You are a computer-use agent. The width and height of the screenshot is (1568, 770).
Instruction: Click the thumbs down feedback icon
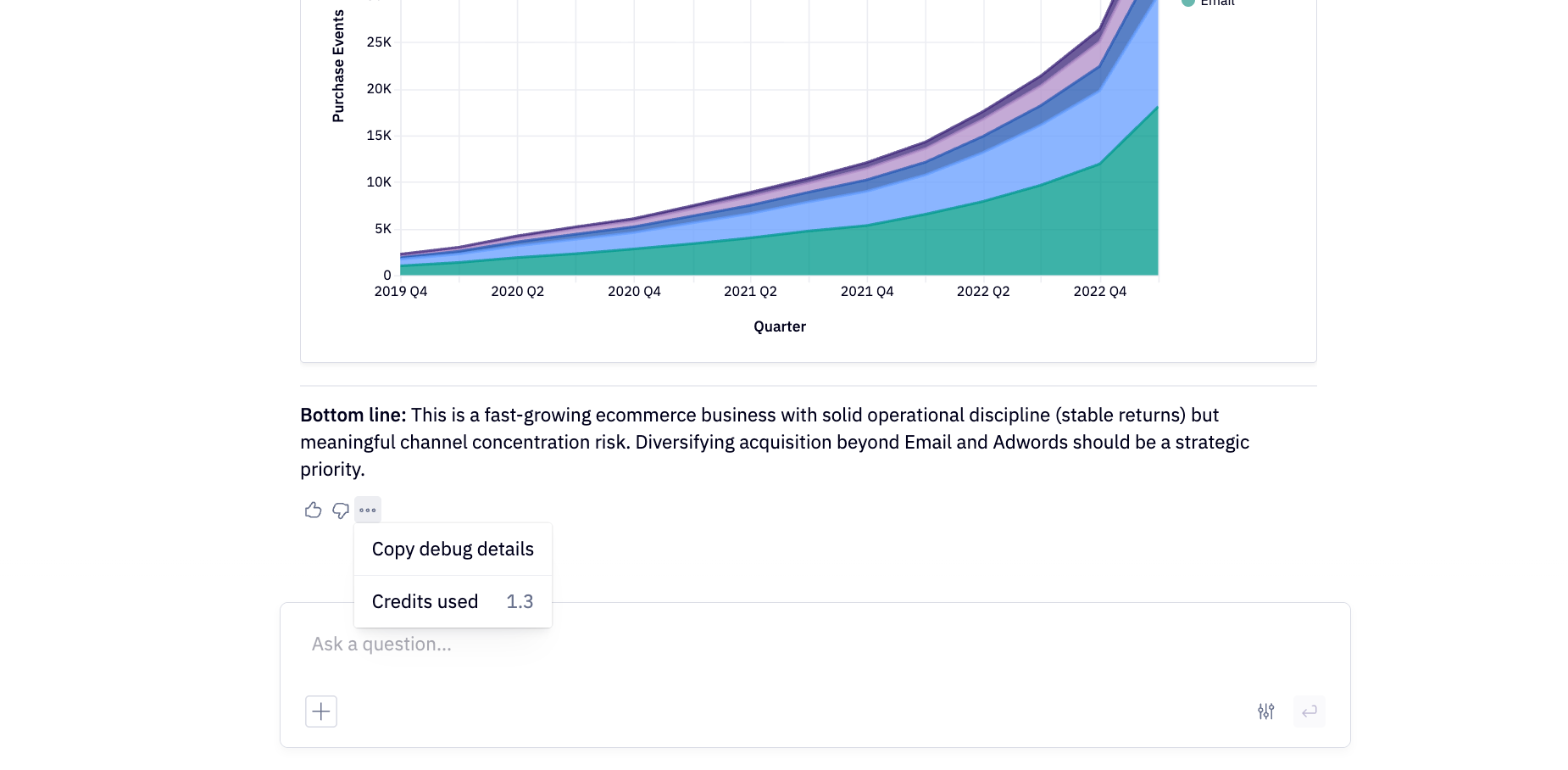pos(341,510)
